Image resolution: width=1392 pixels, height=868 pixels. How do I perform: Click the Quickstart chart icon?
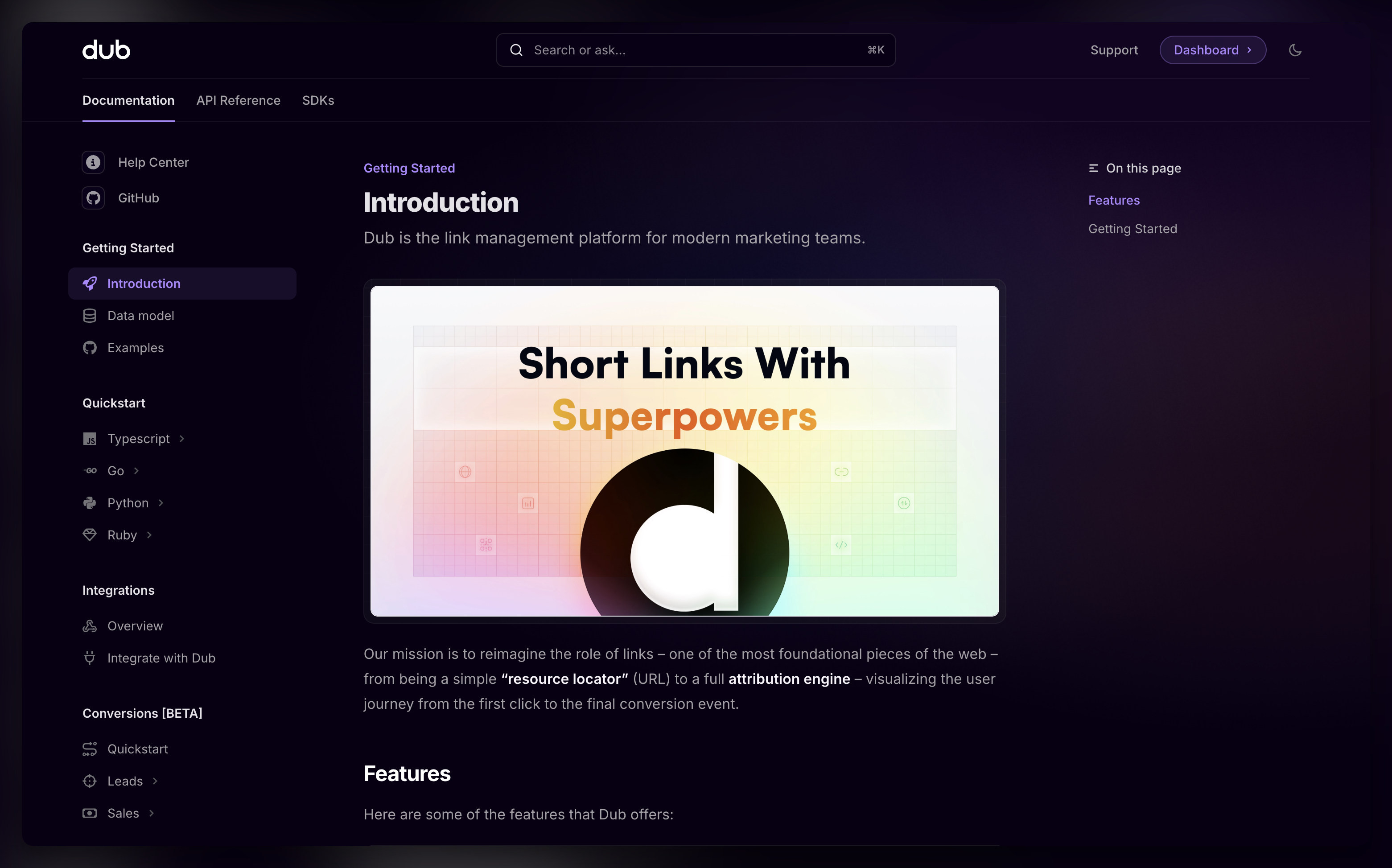[x=90, y=748]
